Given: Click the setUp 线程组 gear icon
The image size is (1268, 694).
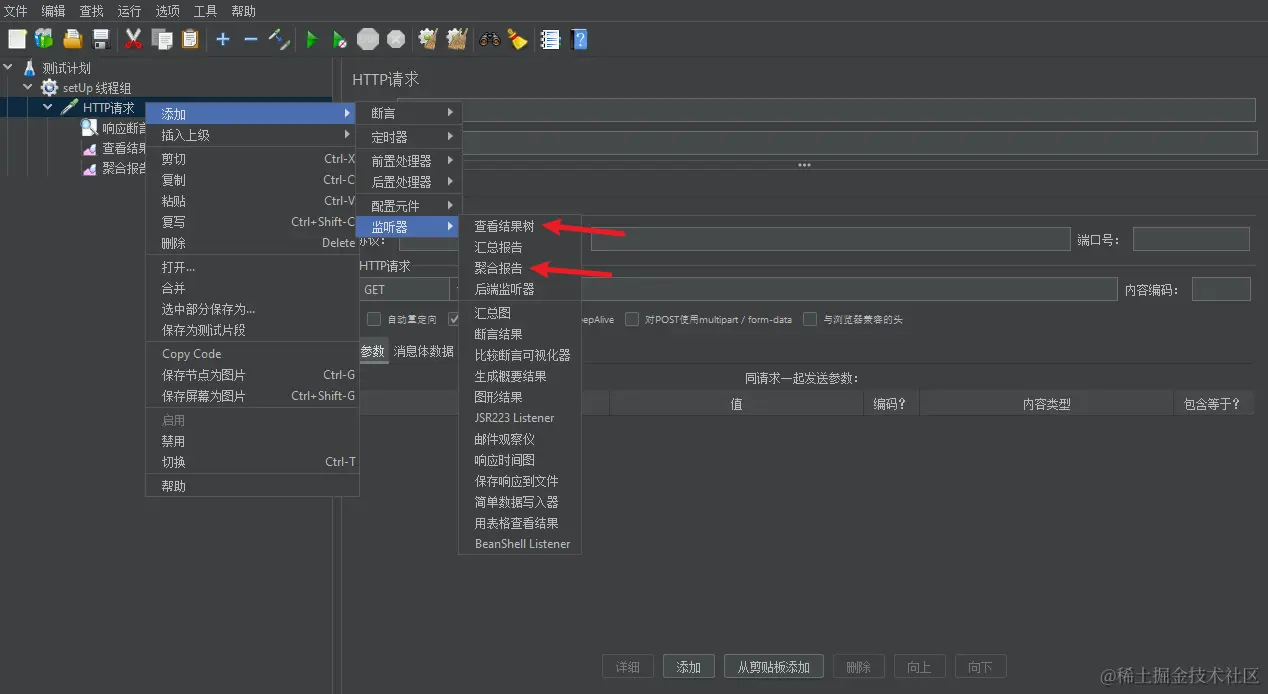Looking at the screenshot, I should (x=49, y=88).
